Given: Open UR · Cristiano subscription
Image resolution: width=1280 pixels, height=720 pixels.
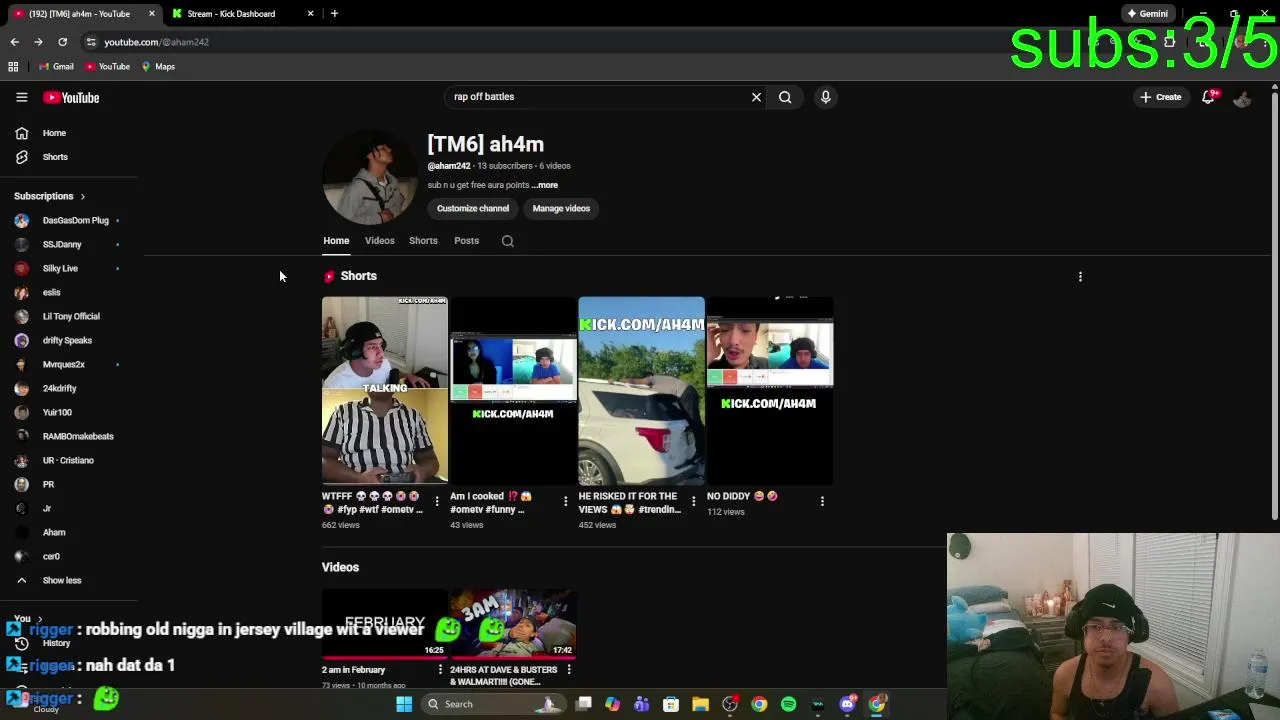Looking at the screenshot, I should pyautogui.click(x=69, y=460).
